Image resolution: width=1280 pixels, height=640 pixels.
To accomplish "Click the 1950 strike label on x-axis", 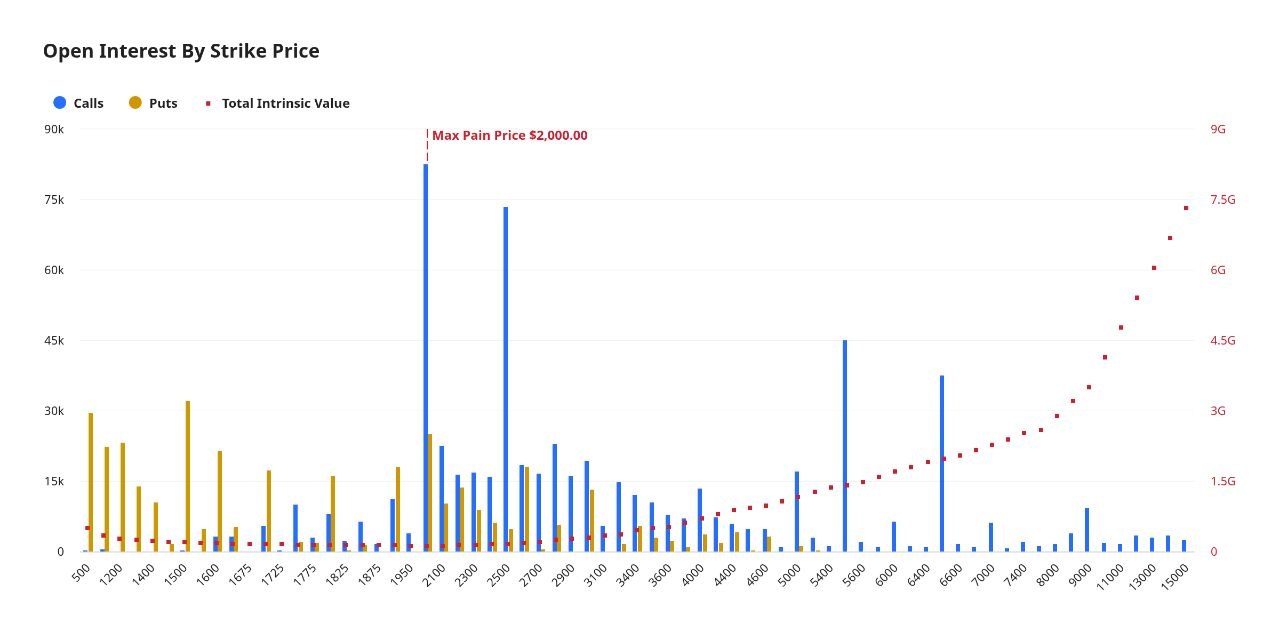I will (x=402, y=574).
